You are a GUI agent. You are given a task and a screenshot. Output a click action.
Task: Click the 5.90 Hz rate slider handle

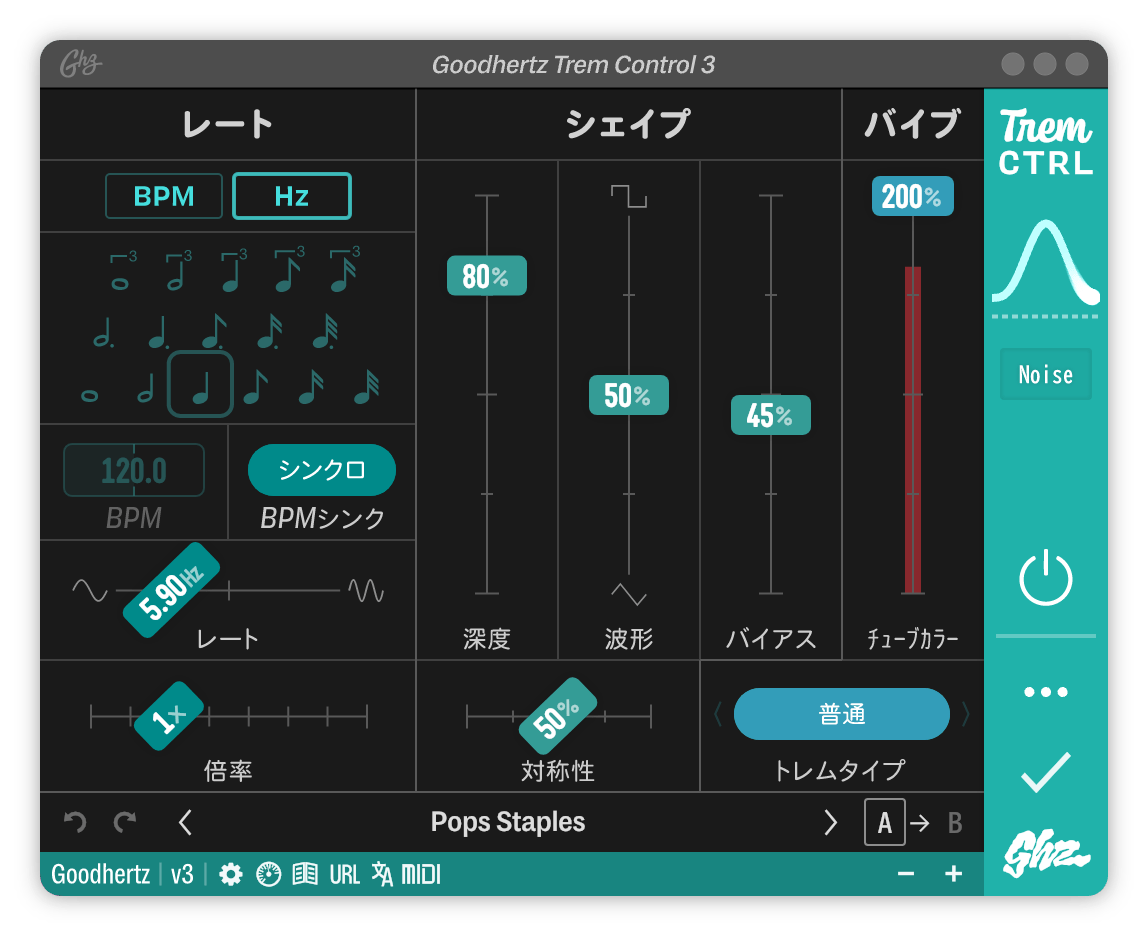(x=171, y=590)
